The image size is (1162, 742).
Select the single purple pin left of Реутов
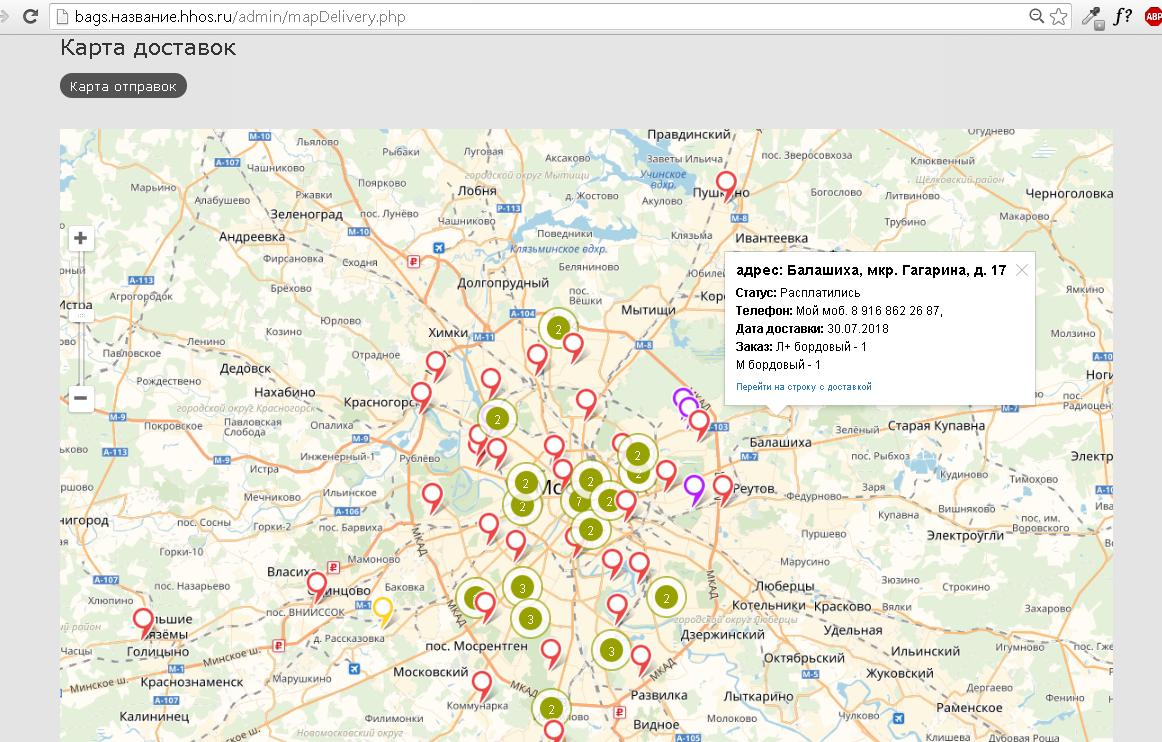694,488
